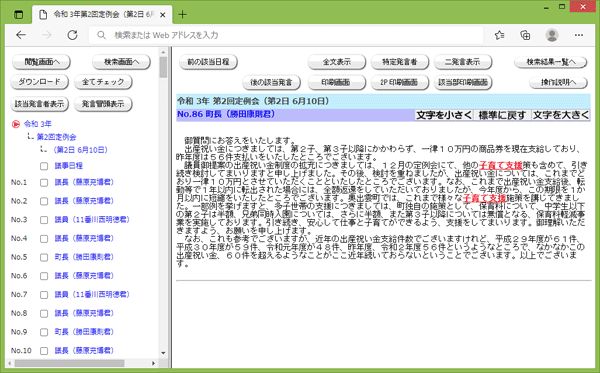Click the left panel scroll-up arrow
The height and width of the screenshot is (373, 600).
point(163,52)
